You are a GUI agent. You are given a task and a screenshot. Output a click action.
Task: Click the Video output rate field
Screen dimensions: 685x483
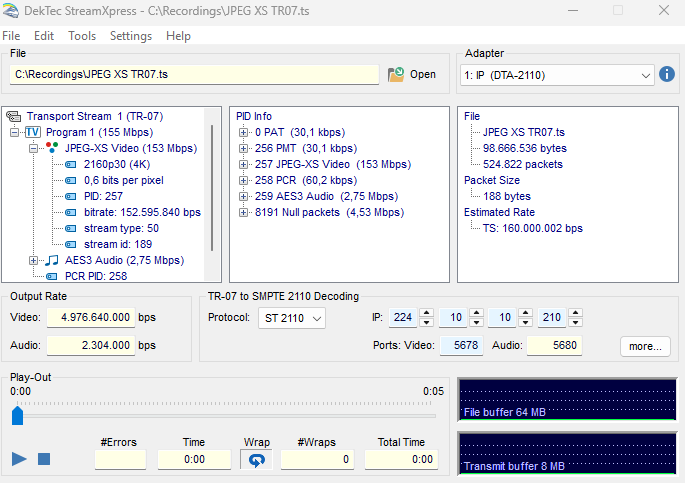90,317
